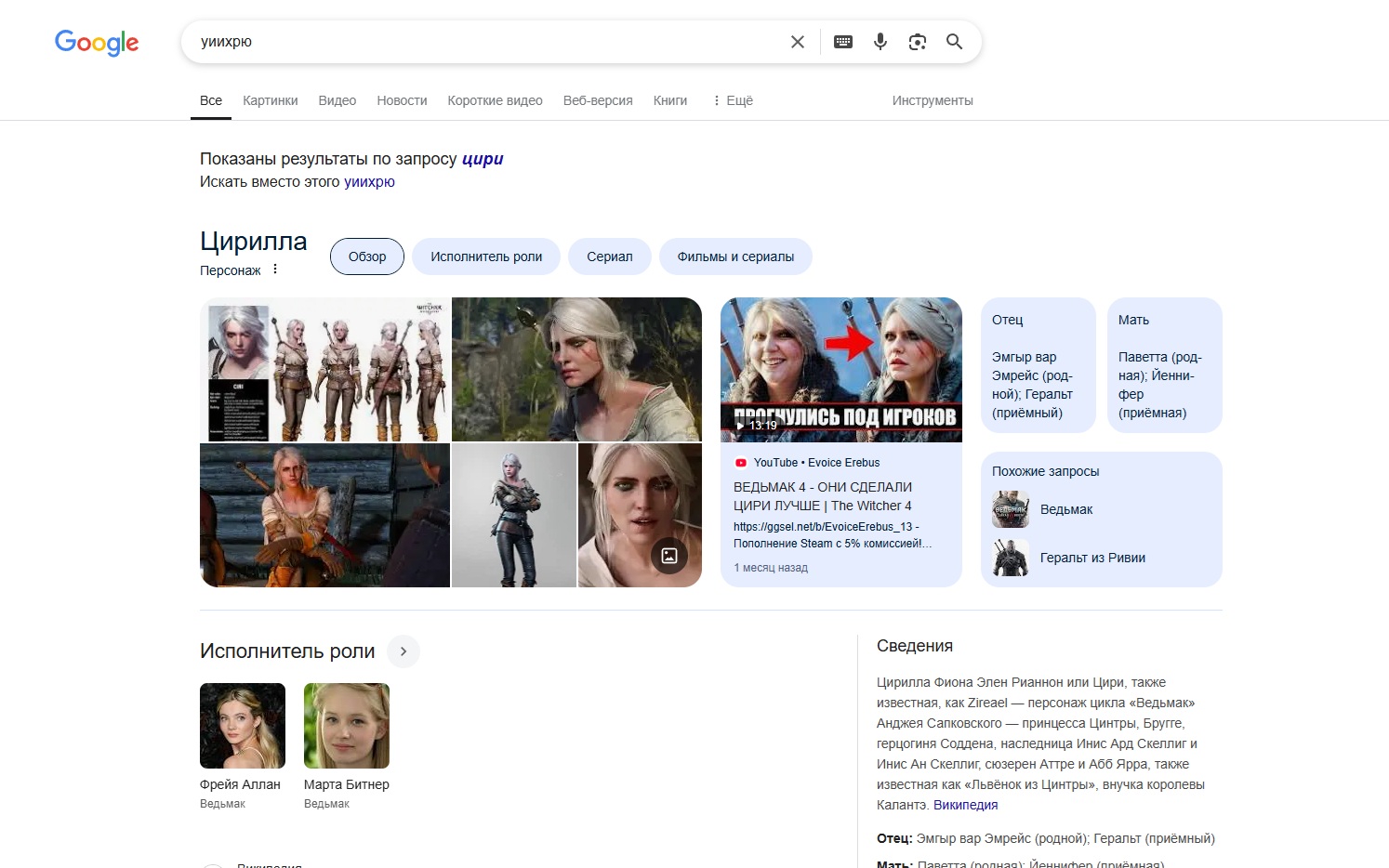Select the Фильмы и сериалы chip

pyautogui.click(x=735, y=256)
